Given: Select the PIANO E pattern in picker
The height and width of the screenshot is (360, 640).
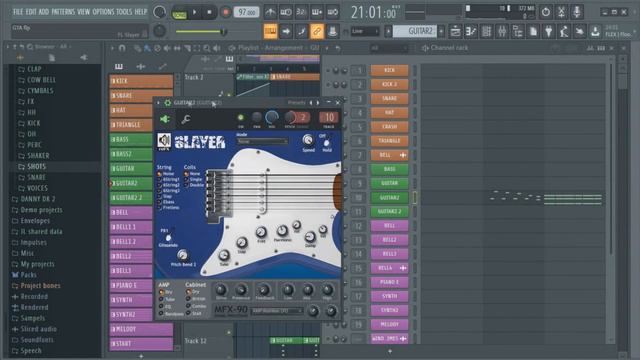Looking at the screenshot, I should click(x=131, y=285).
